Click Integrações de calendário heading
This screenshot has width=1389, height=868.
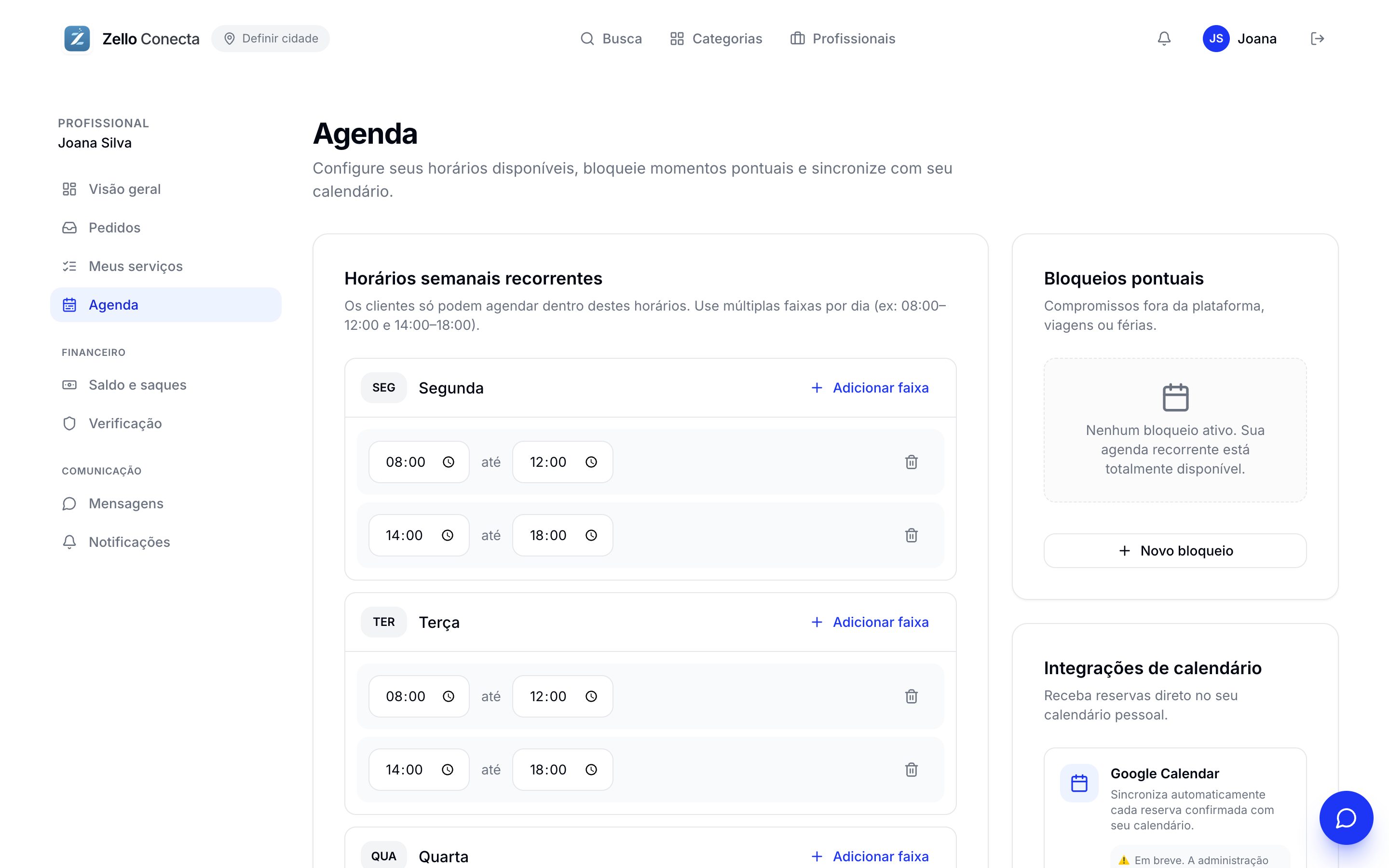[1153, 668]
